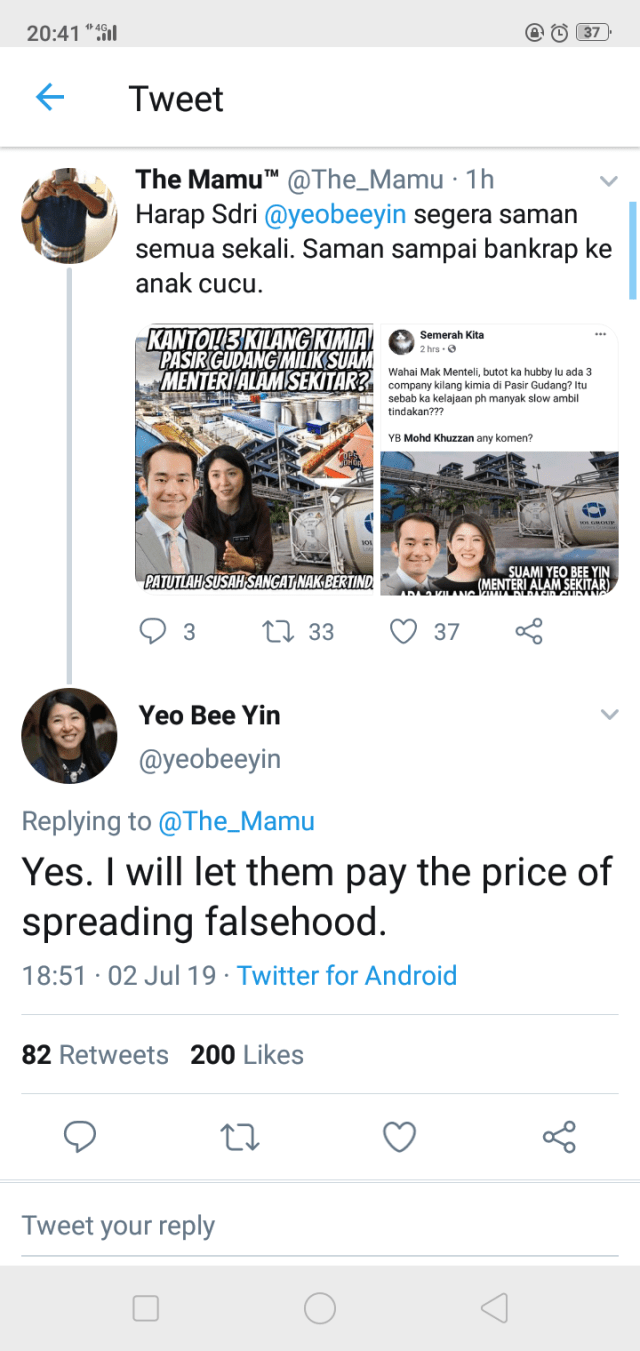Expand options chevron on The Mamu's tweet

[x=608, y=181]
